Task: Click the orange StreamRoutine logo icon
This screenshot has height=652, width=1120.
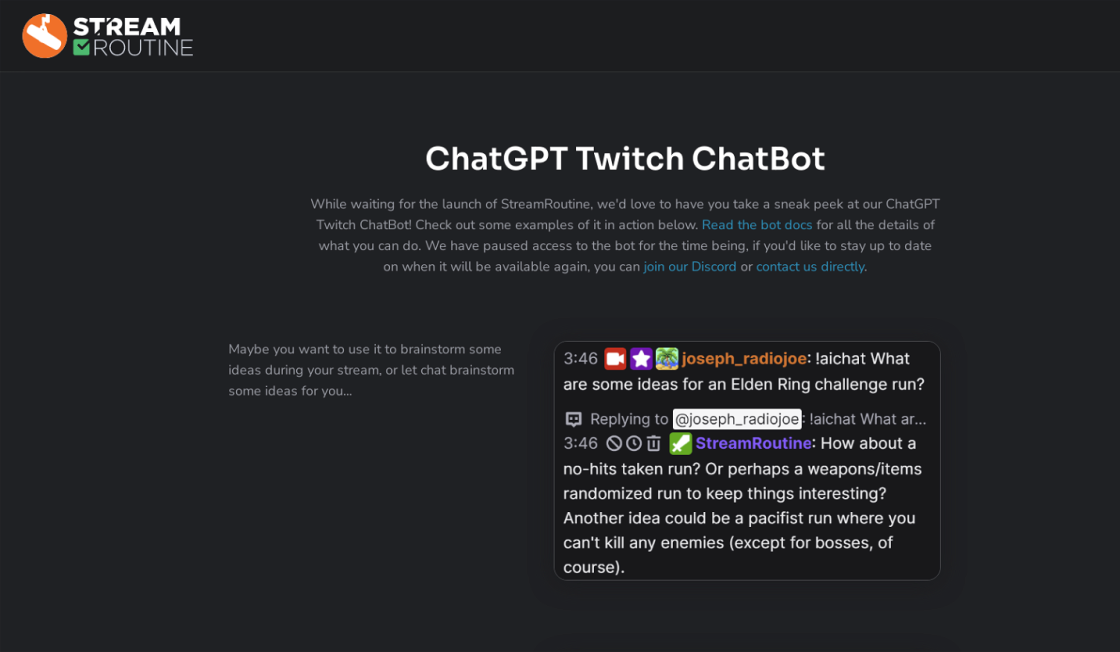Action: (45, 36)
